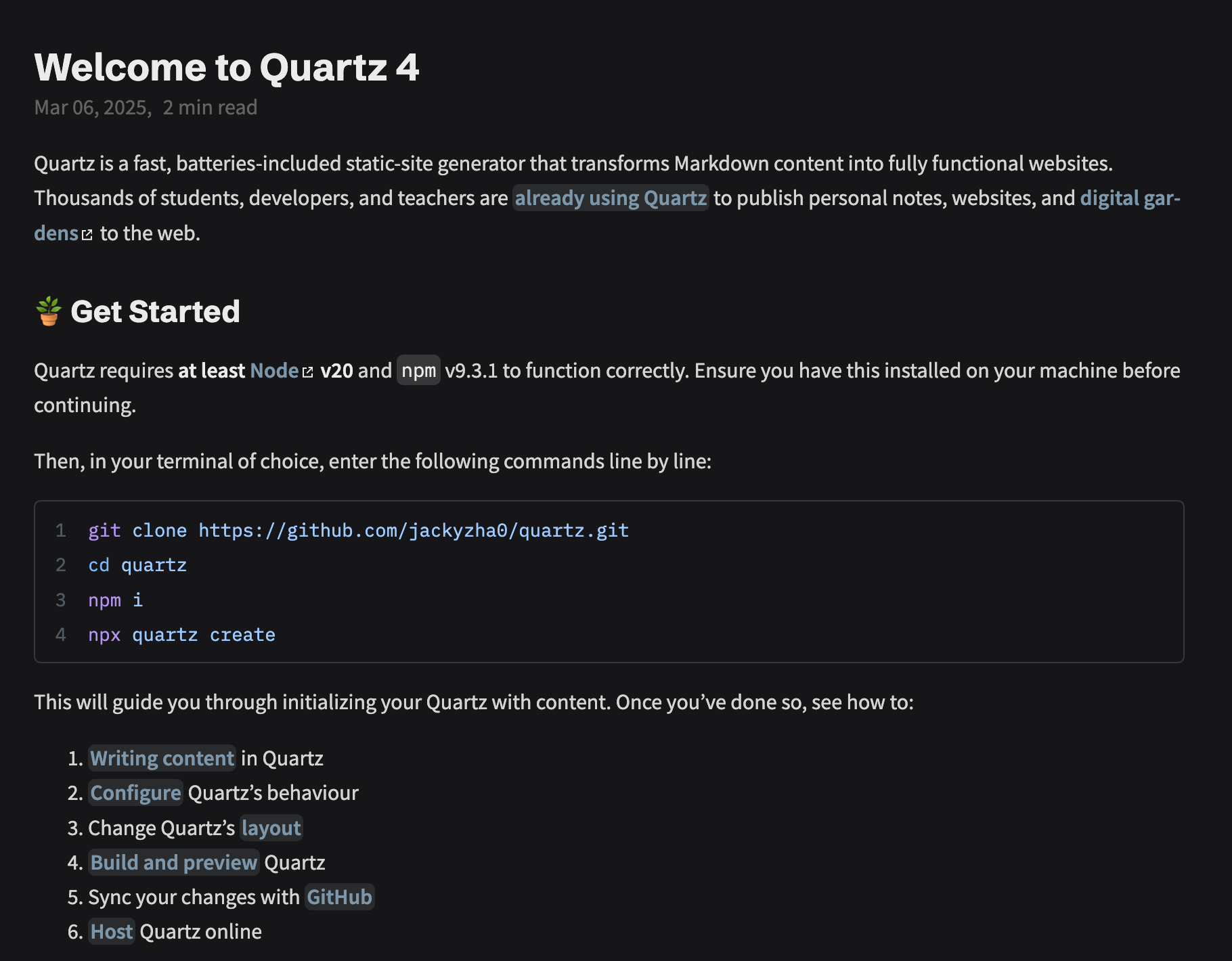The width and height of the screenshot is (1232, 961).
Task: Click the 'npm i' code line
Action: pos(116,600)
